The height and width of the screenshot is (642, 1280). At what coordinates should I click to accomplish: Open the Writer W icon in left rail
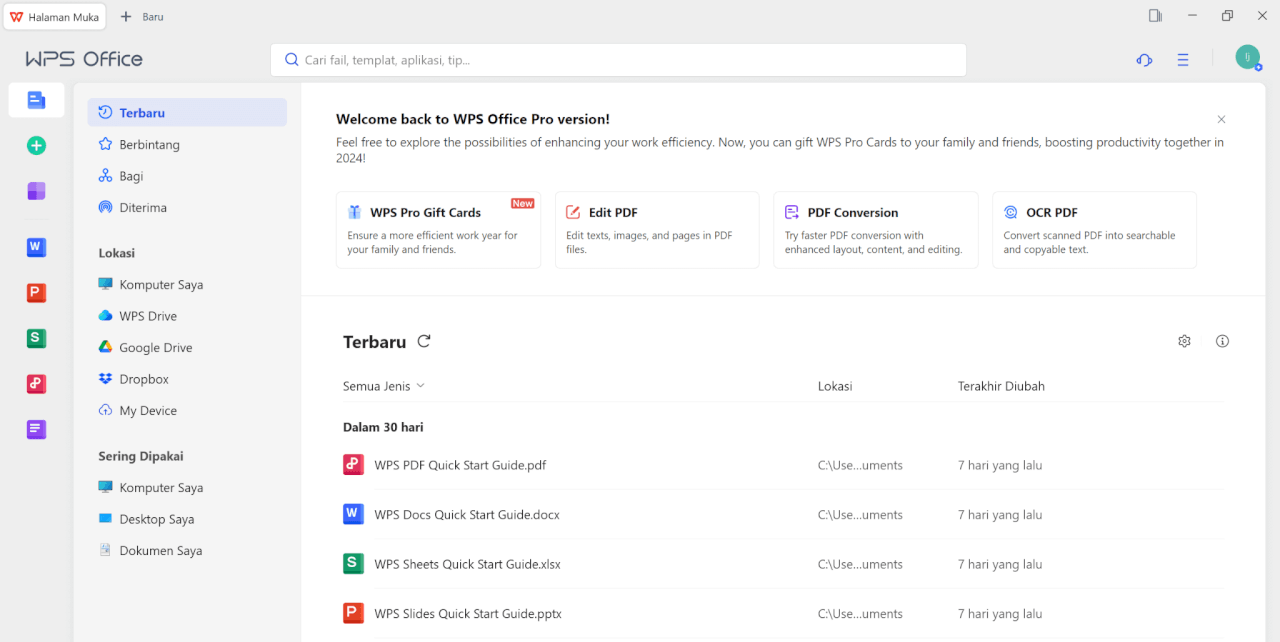(36, 247)
